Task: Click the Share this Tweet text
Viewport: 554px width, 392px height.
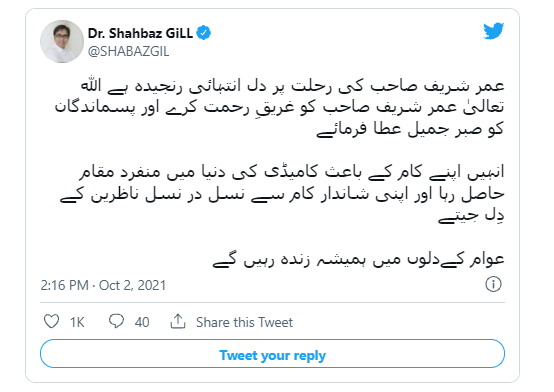Action: pyautogui.click(x=244, y=322)
